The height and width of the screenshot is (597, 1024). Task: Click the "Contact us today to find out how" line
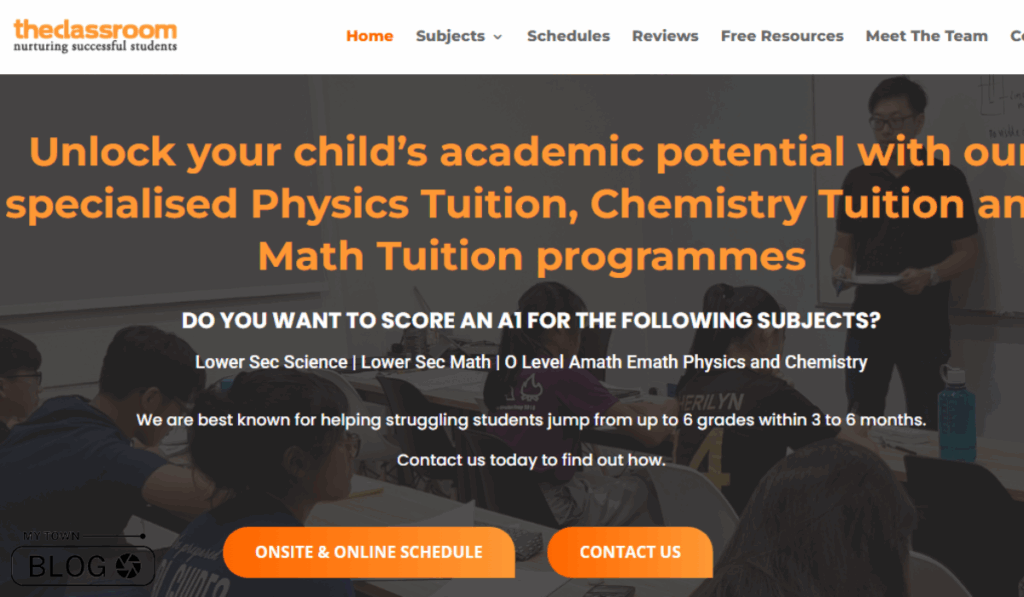click(531, 460)
